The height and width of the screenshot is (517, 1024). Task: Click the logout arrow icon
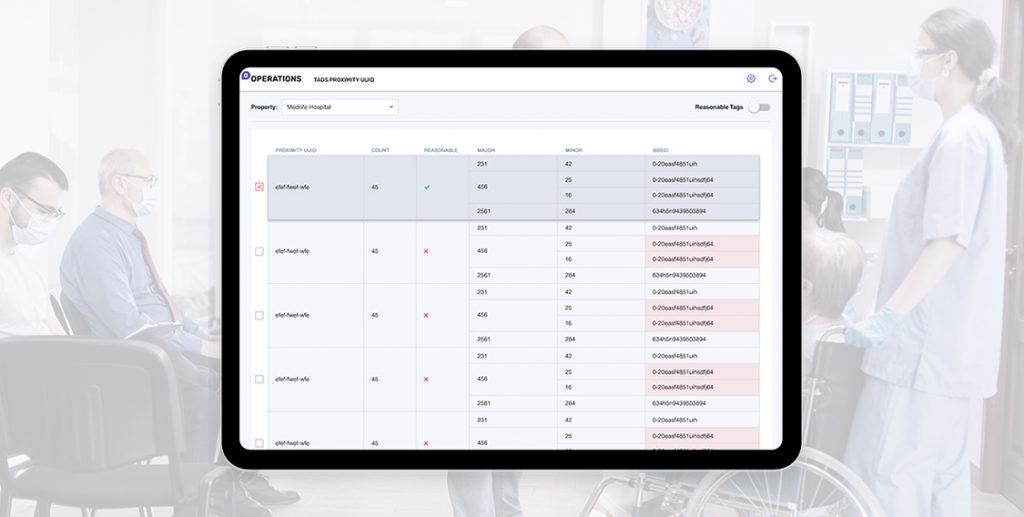pos(773,78)
